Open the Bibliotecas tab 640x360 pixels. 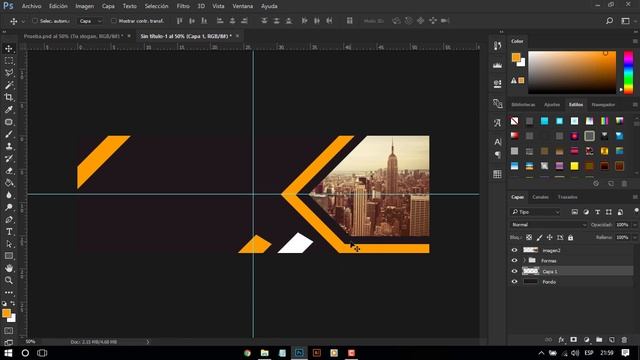[523, 105]
